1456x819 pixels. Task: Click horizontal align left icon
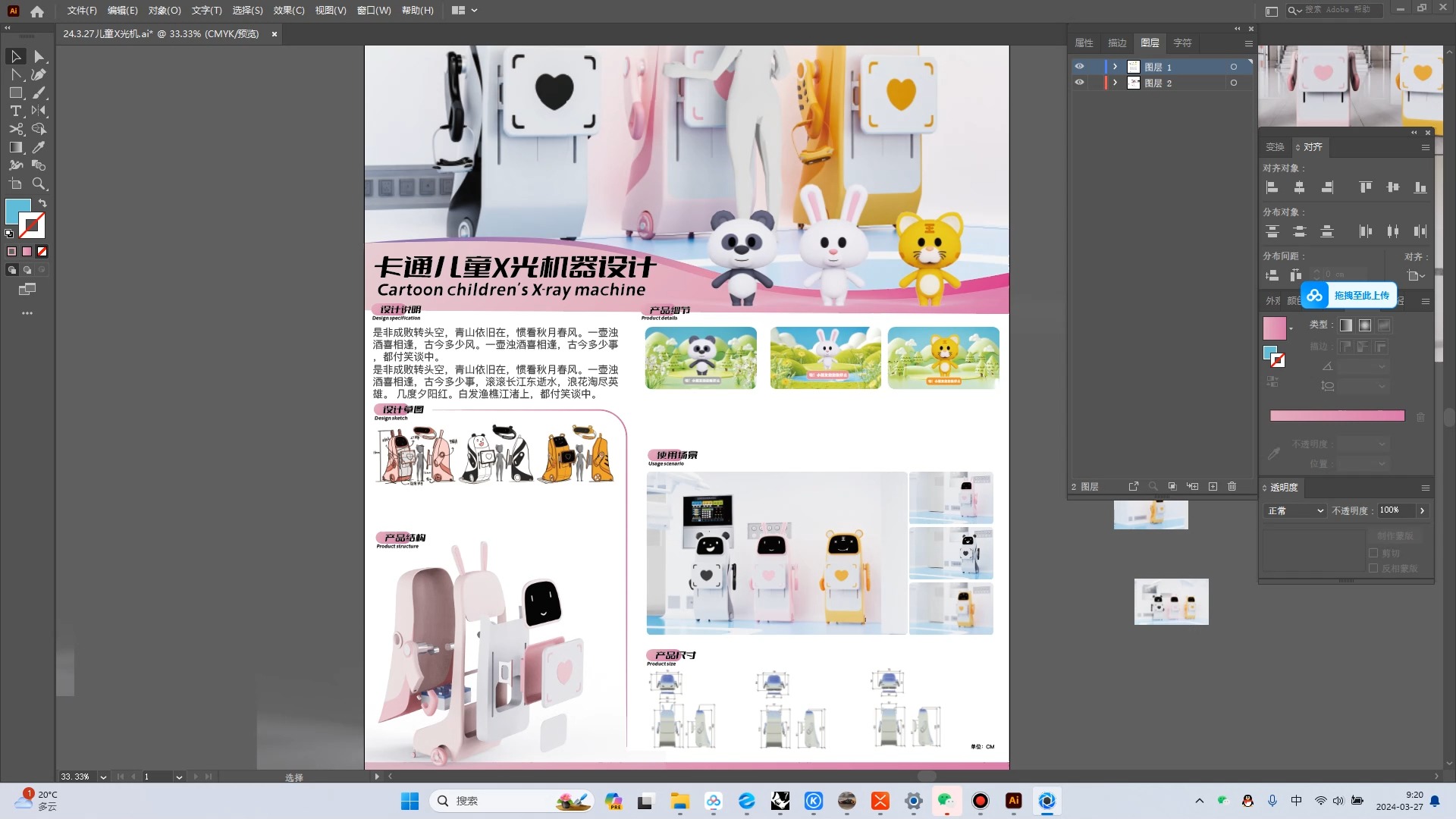click(1272, 187)
